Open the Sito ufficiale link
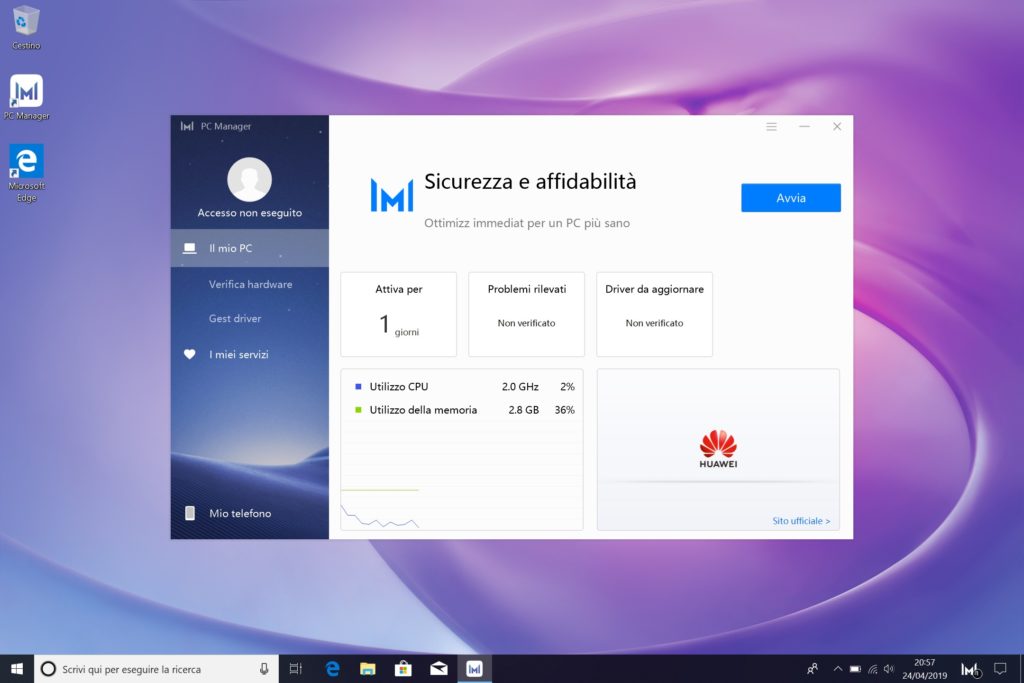The width and height of the screenshot is (1024, 683). [801, 521]
